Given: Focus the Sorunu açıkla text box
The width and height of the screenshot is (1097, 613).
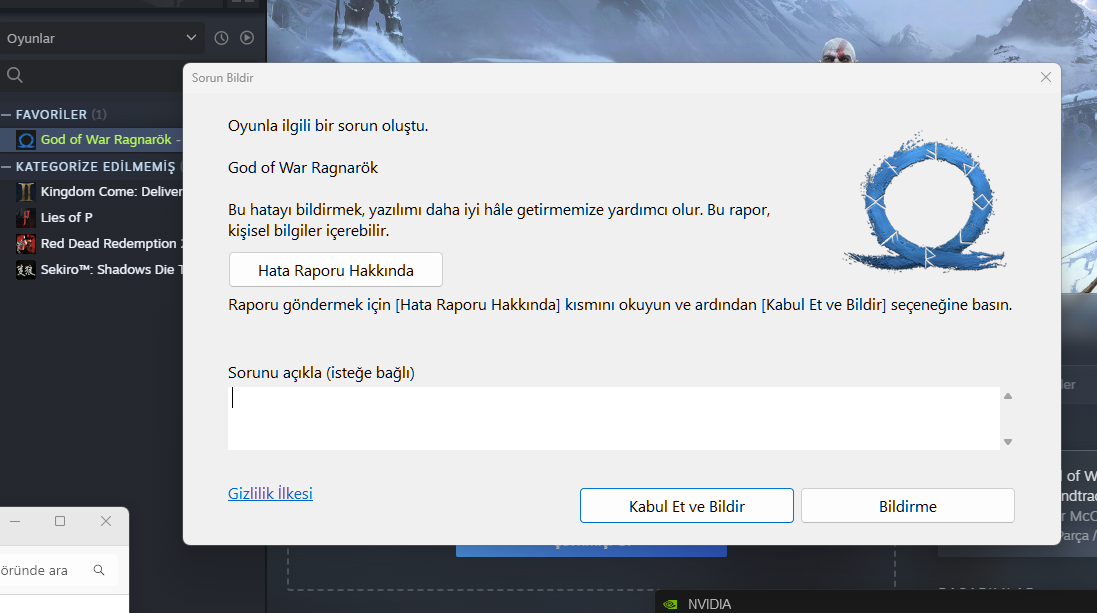Looking at the screenshot, I should (614, 418).
